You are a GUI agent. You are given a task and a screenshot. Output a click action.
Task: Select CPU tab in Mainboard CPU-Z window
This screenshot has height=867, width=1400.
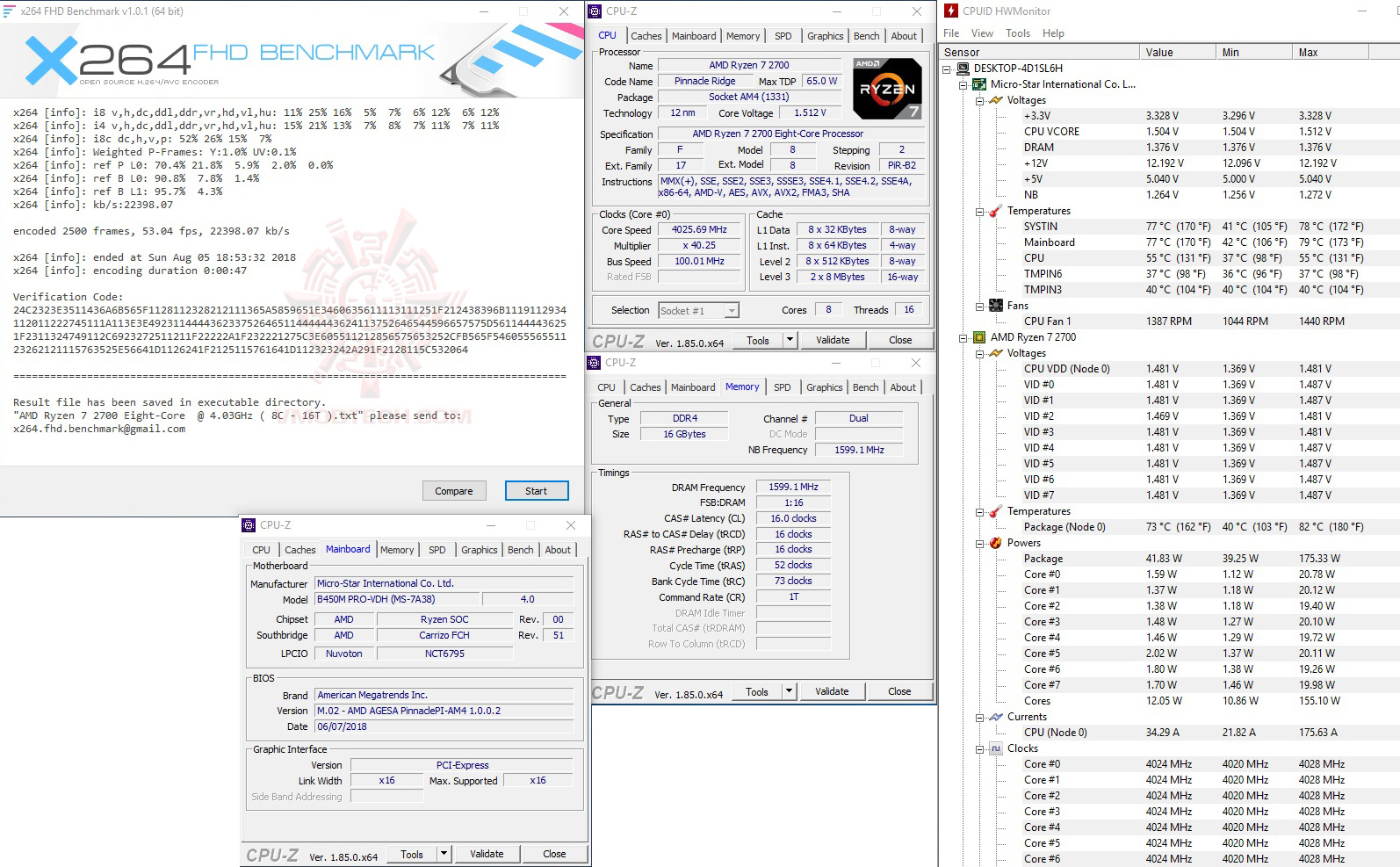point(261,550)
